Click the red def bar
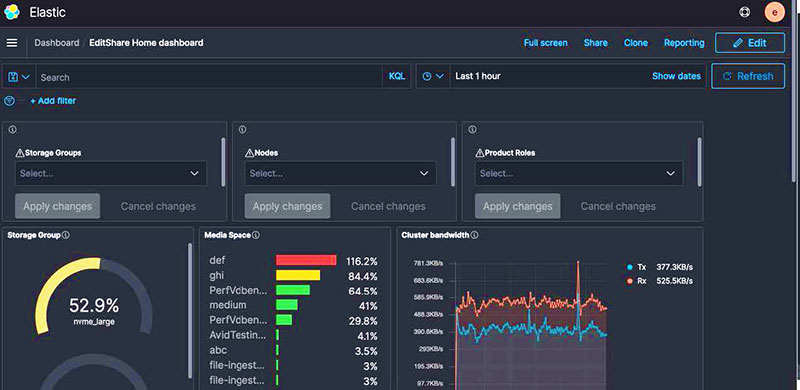The height and width of the screenshot is (390, 800). (306, 260)
